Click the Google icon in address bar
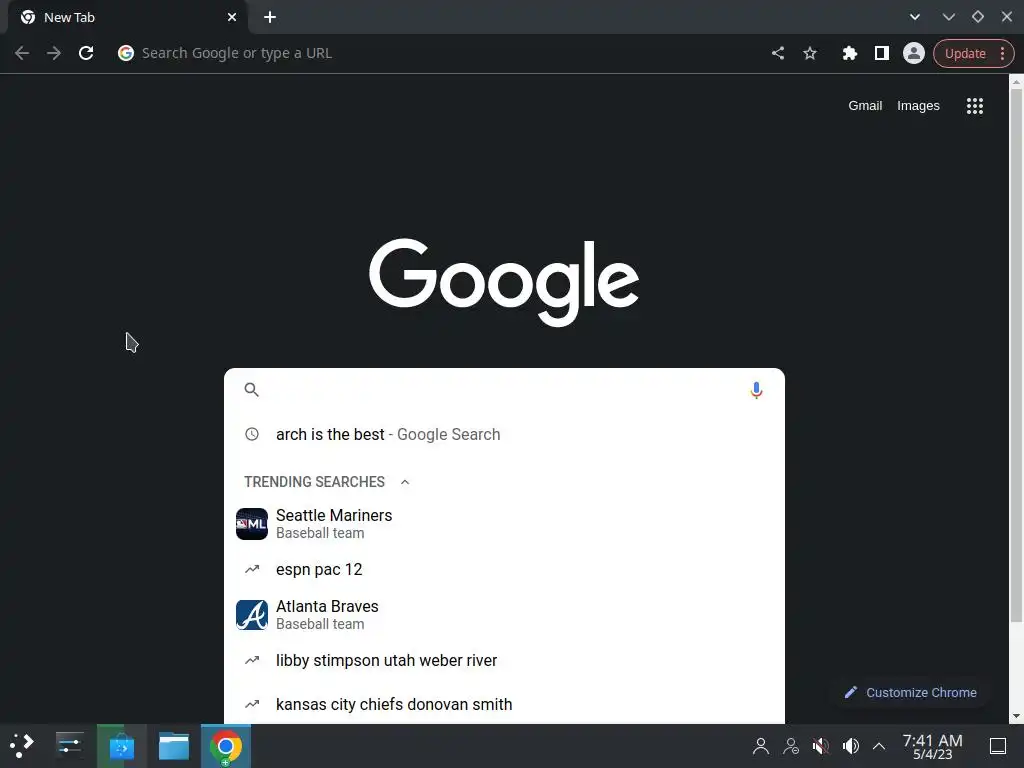The image size is (1024, 768). [x=125, y=53]
